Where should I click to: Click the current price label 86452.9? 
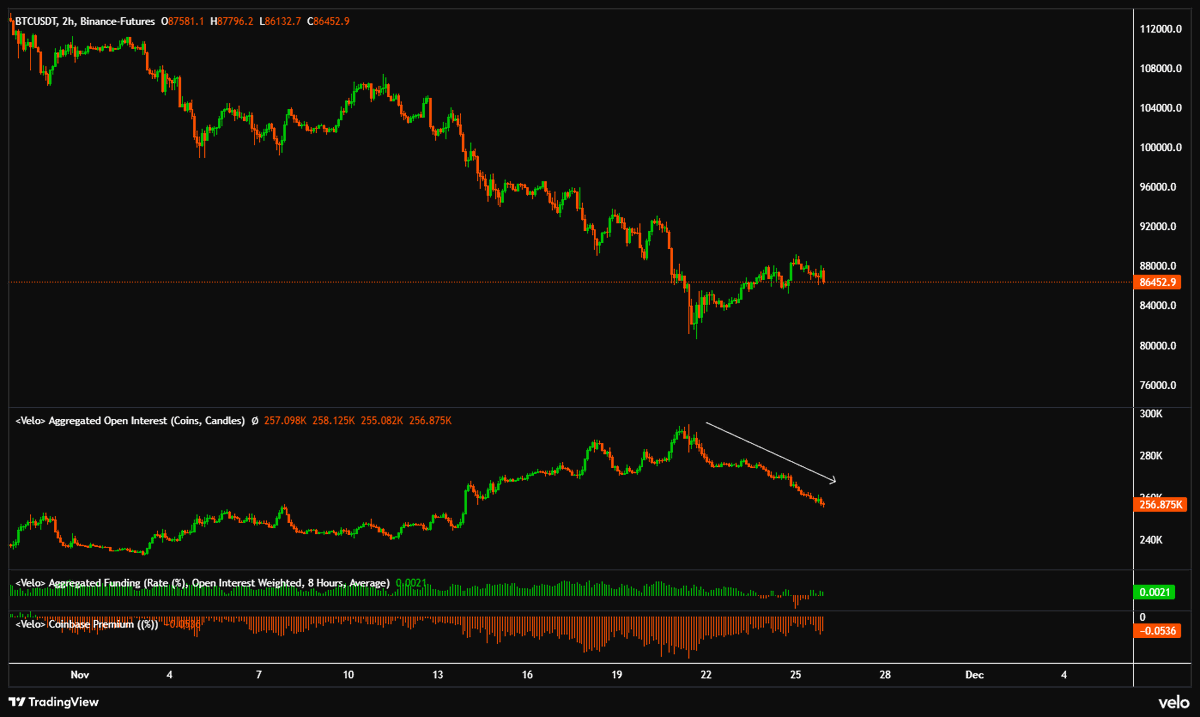pyautogui.click(x=1159, y=282)
